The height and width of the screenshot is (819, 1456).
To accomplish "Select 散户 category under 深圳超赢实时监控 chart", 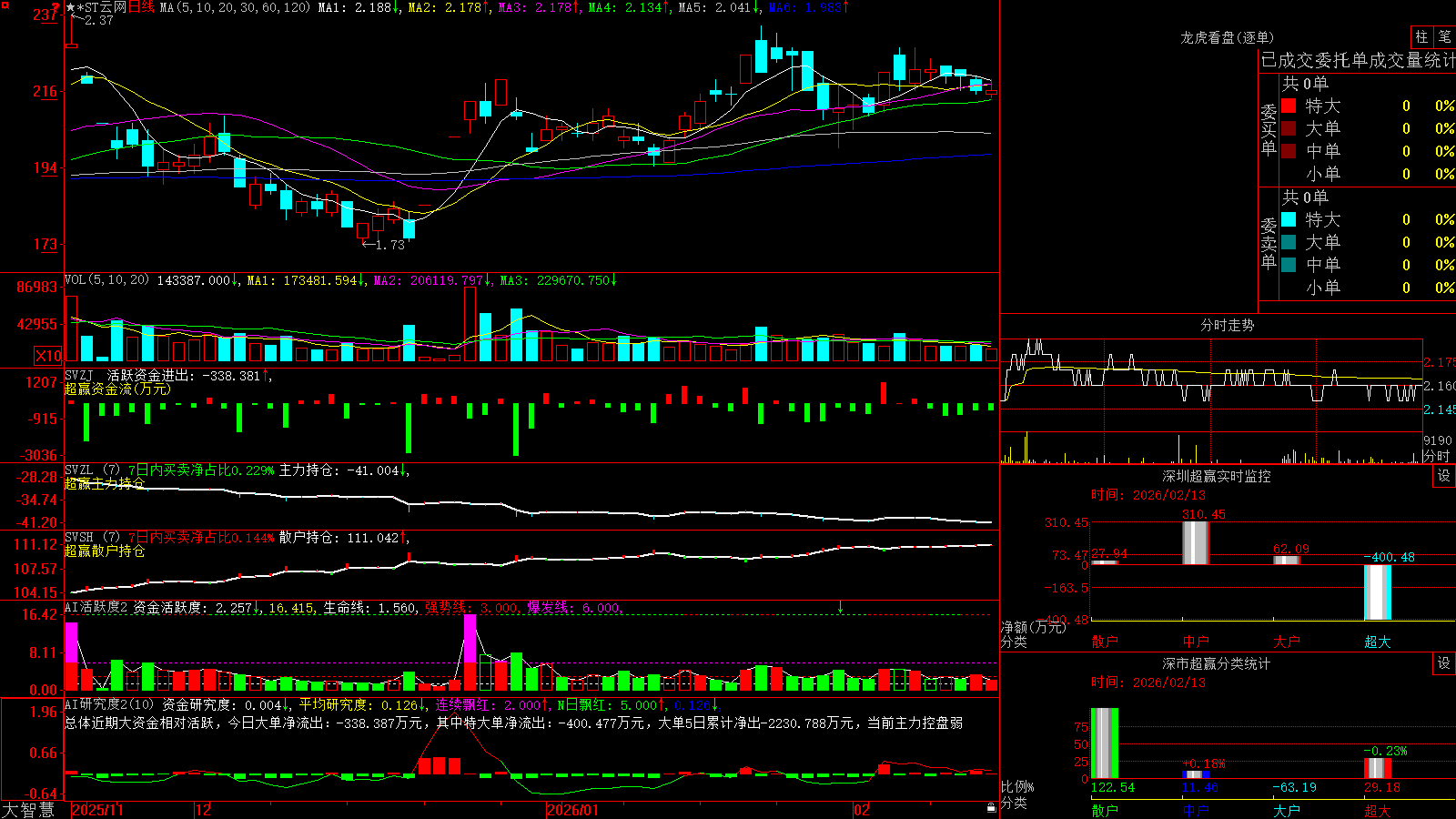I will pyautogui.click(x=1105, y=642).
